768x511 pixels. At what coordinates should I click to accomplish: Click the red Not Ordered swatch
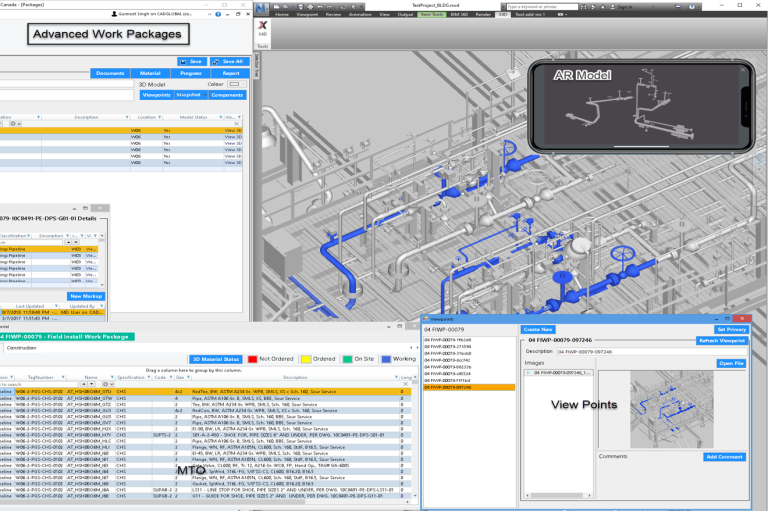[252, 359]
